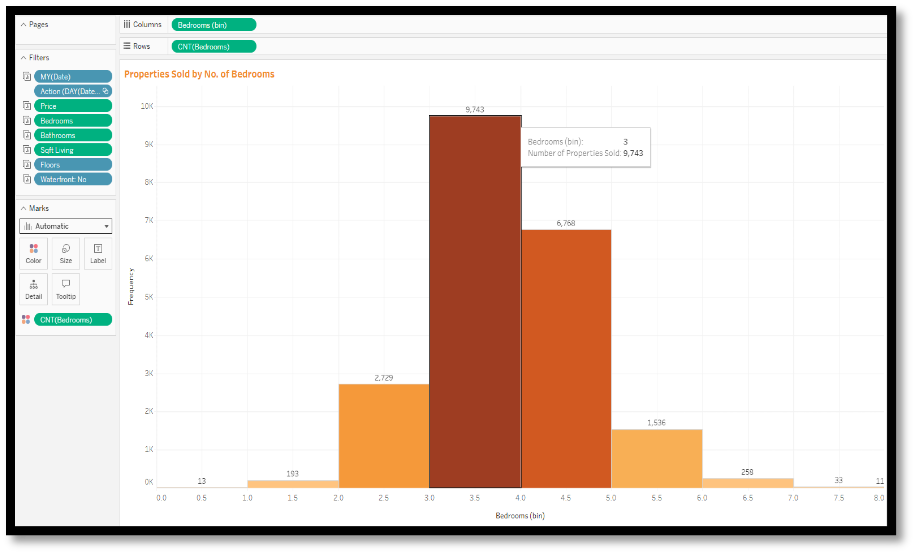The image size is (915, 554).
Task: Open the Automatic mark type dropdown
Action: click(x=66, y=226)
